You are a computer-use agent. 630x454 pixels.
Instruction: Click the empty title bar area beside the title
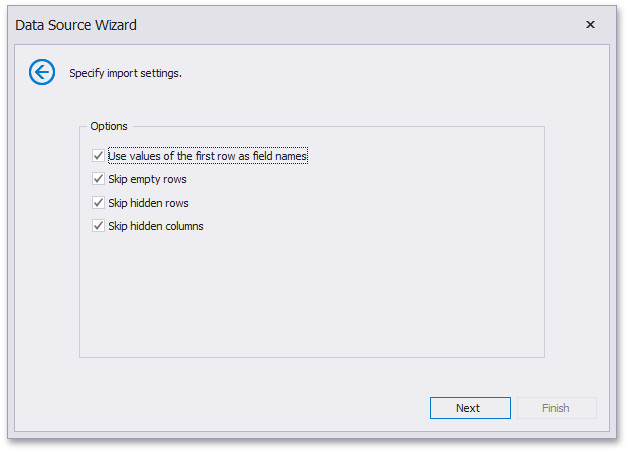tap(350, 25)
